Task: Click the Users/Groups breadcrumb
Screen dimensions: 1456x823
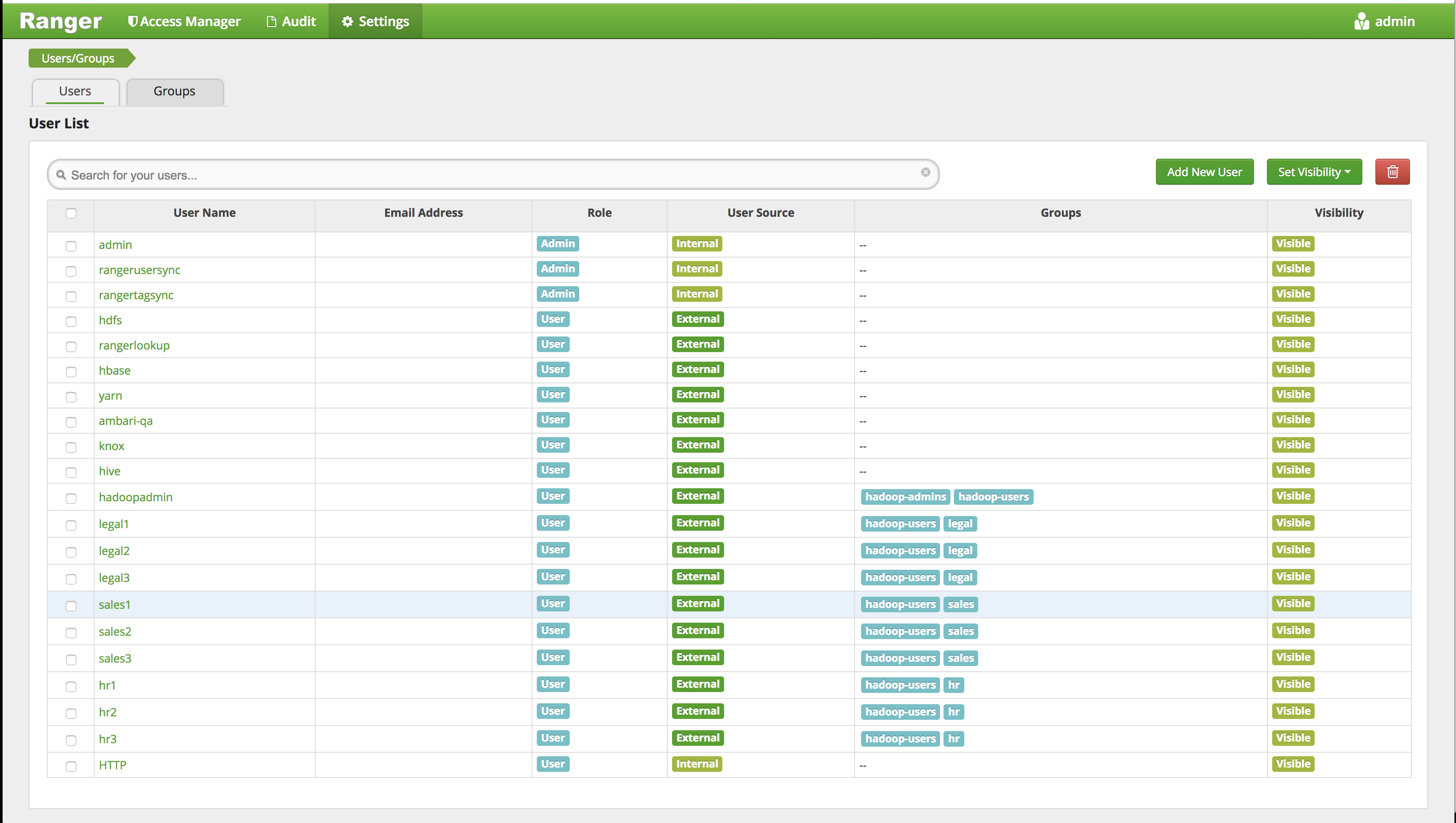Action: point(78,58)
